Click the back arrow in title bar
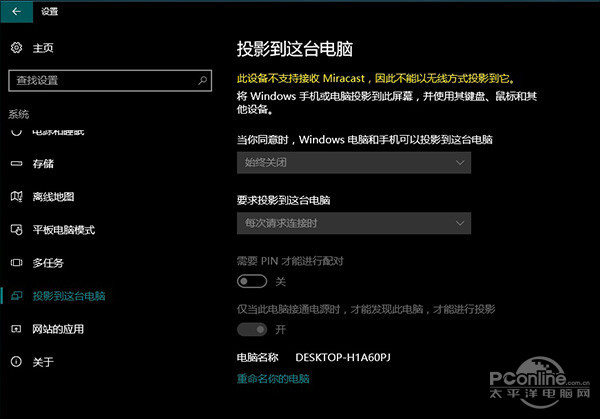Viewport: 600px width, 419px height. click(x=16, y=13)
